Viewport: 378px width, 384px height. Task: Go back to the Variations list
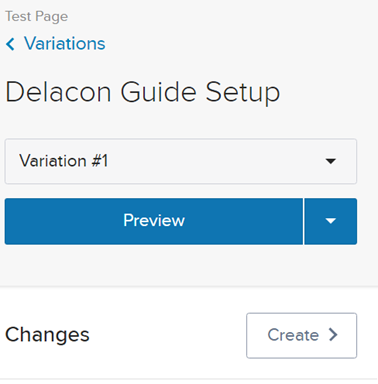(56, 44)
